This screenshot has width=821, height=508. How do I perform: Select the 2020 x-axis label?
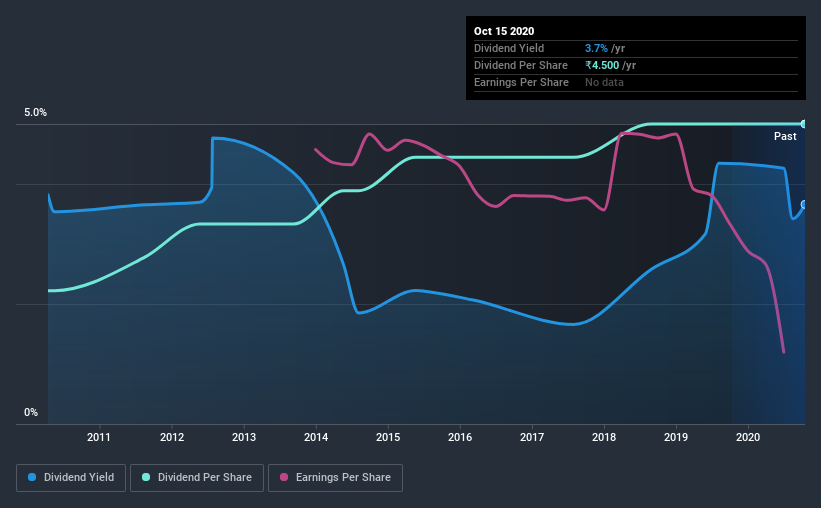pos(748,437)
